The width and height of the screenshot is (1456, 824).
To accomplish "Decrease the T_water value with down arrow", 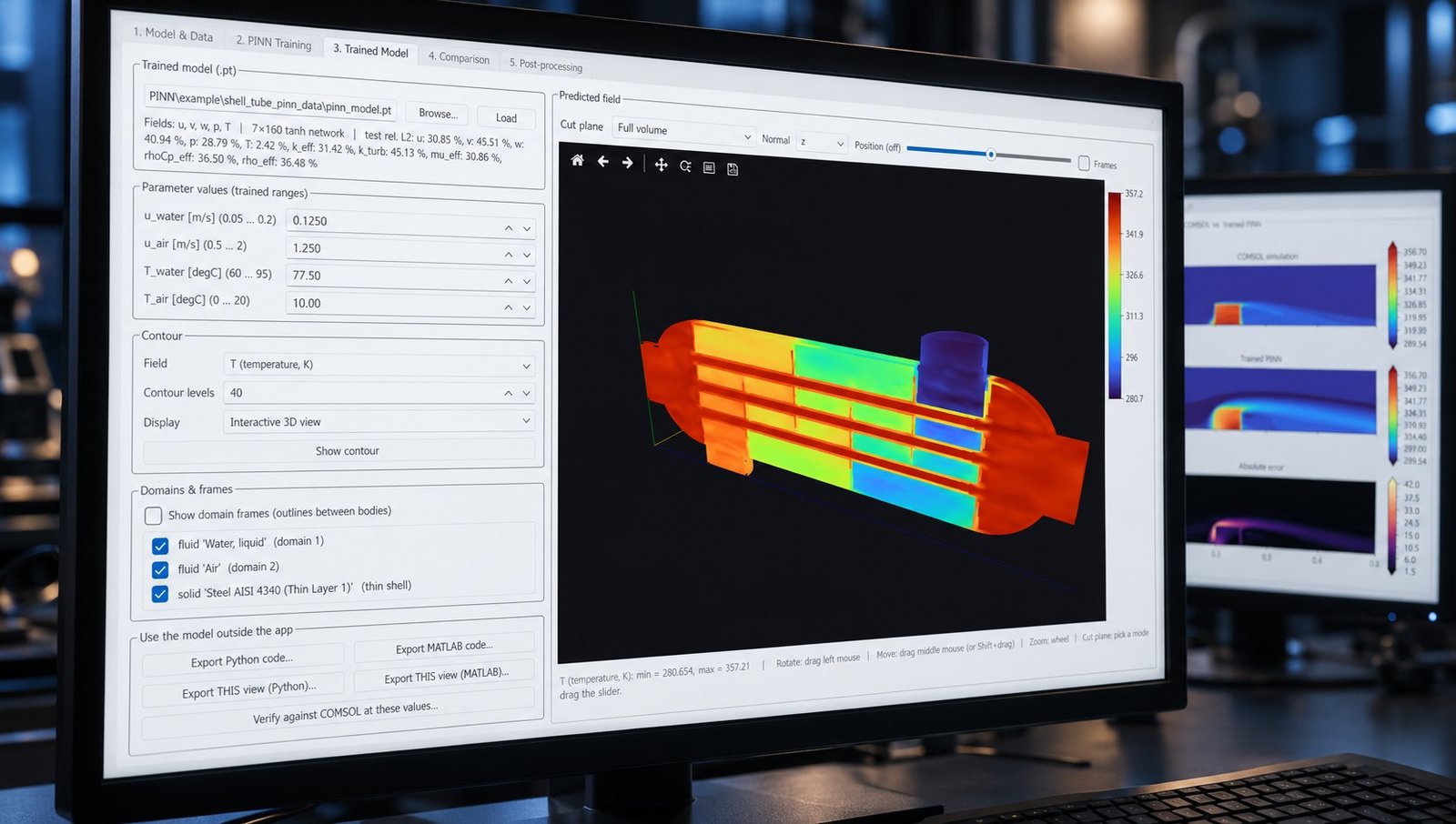I will (527, 281).
